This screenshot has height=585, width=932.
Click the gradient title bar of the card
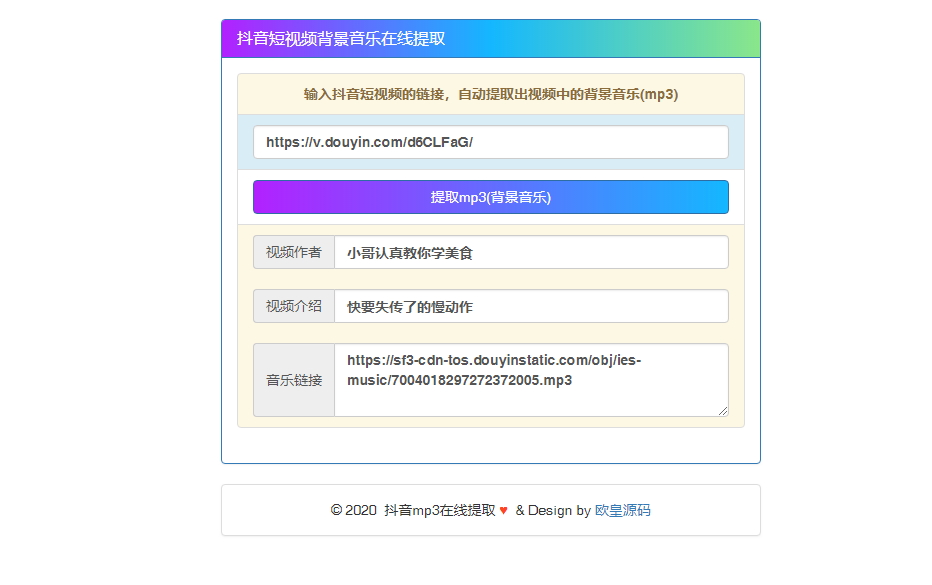(489, 40)
